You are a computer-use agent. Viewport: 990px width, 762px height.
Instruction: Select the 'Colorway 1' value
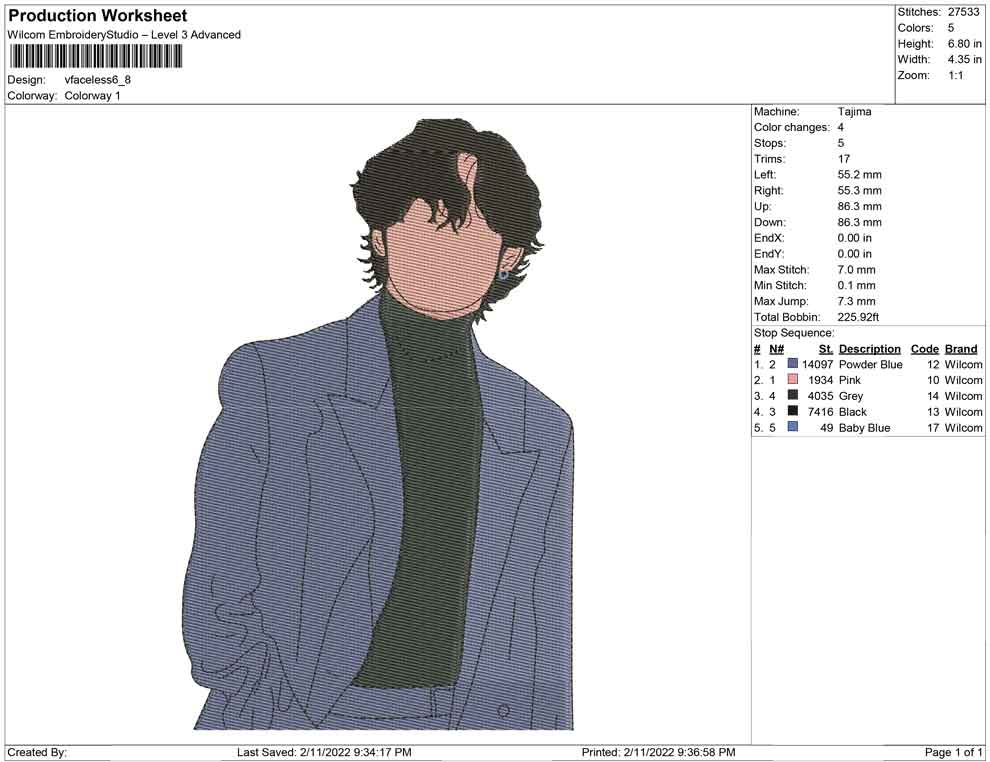tap(92, 96)
